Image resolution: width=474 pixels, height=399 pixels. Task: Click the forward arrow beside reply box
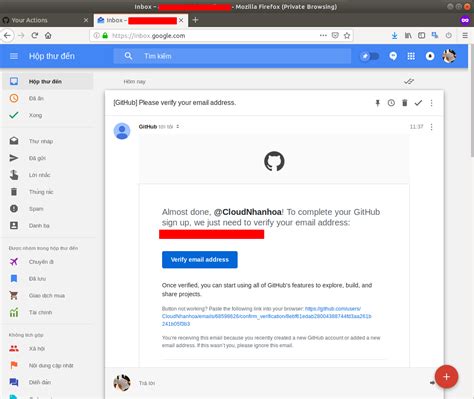(x=432, y=383)
